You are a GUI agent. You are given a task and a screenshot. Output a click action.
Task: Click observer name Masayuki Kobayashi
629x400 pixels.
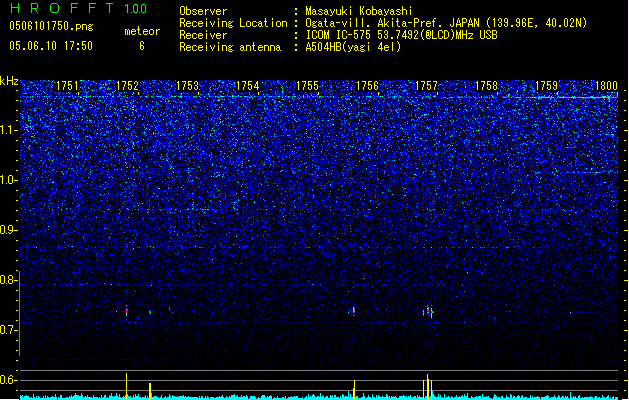point(359,11)
